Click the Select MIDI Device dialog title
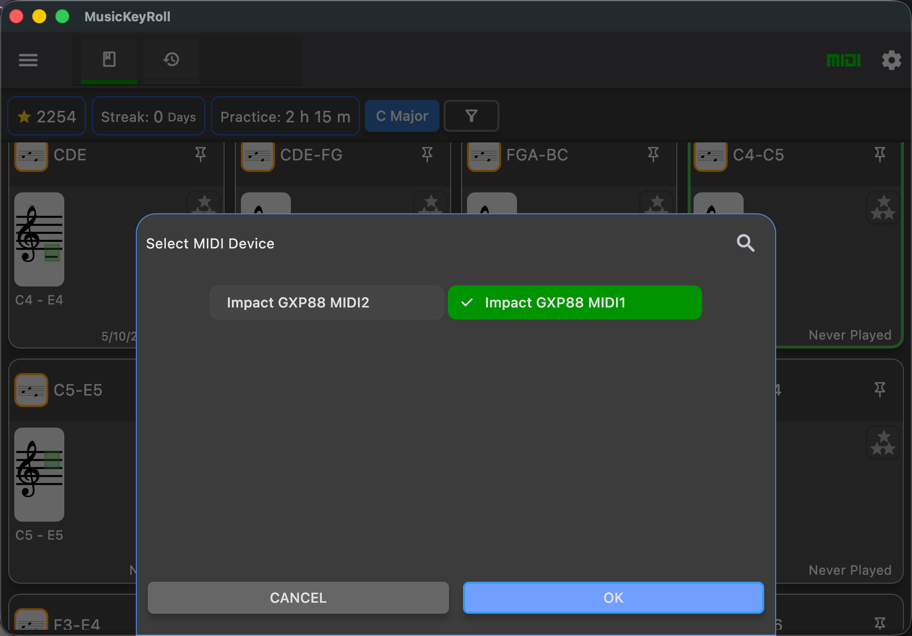Screen dimensions: 912x636 (x=210, y=243)
